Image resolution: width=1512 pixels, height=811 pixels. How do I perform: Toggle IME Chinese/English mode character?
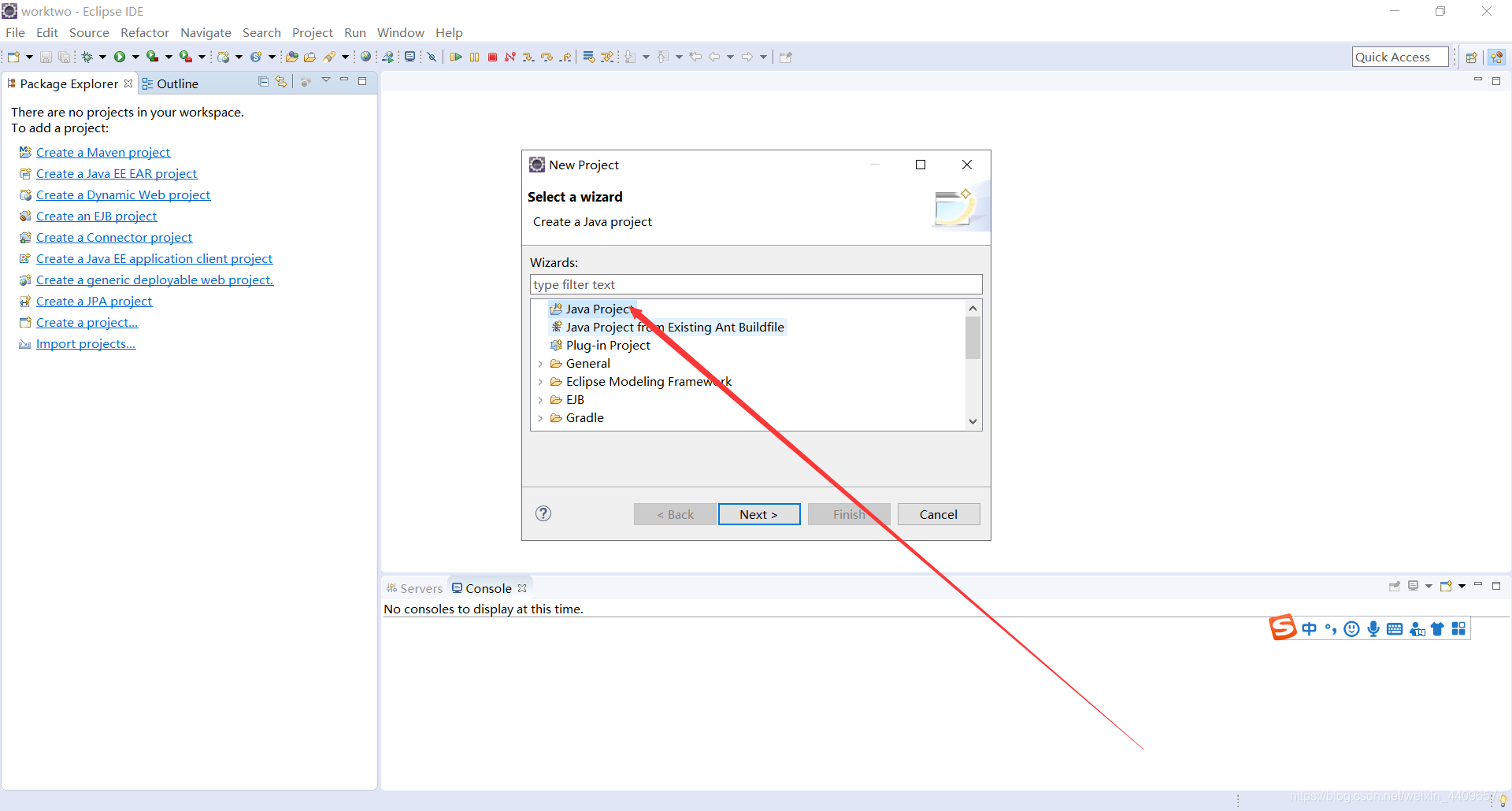(1309, 628)
